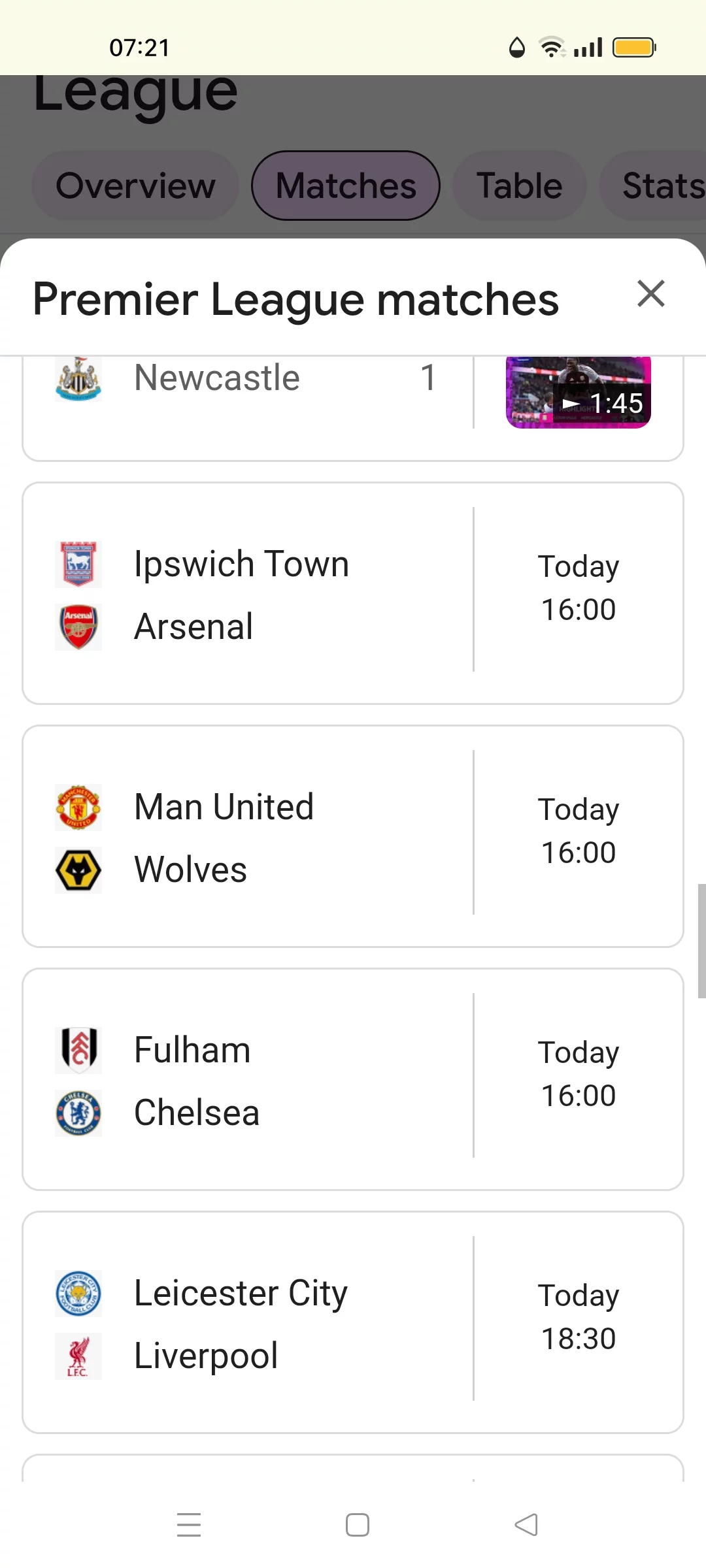
Task: Click the scrollbar on the right edge
Action: [701, 941]
